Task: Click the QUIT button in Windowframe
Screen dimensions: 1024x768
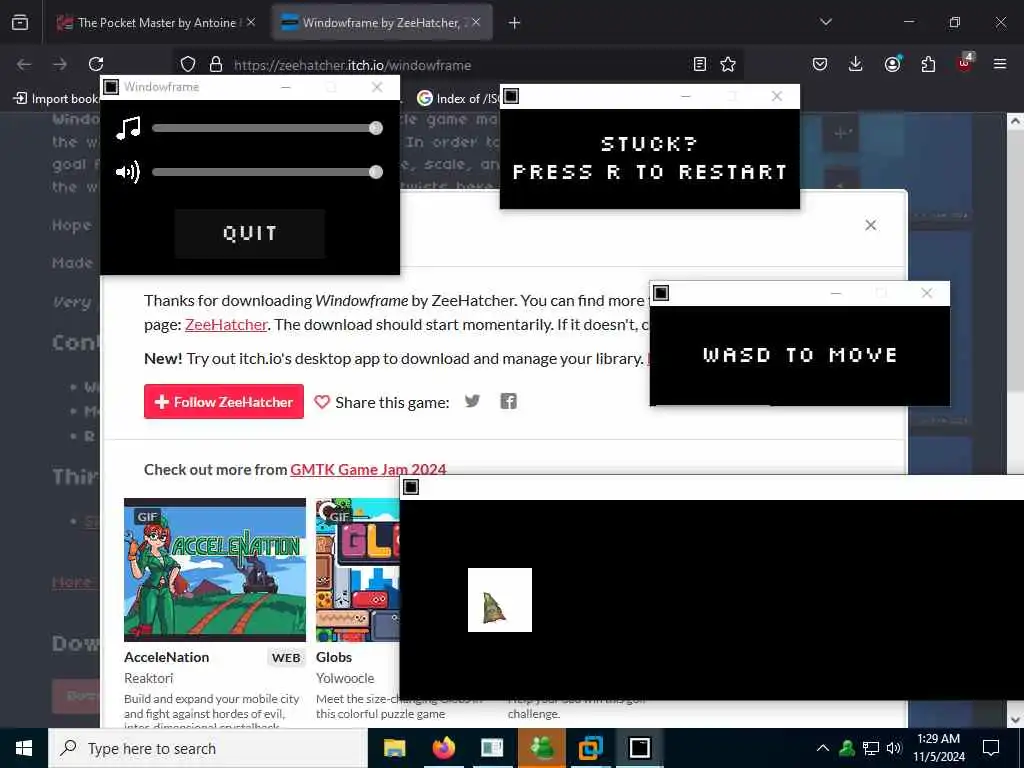Action: (249, 233)
